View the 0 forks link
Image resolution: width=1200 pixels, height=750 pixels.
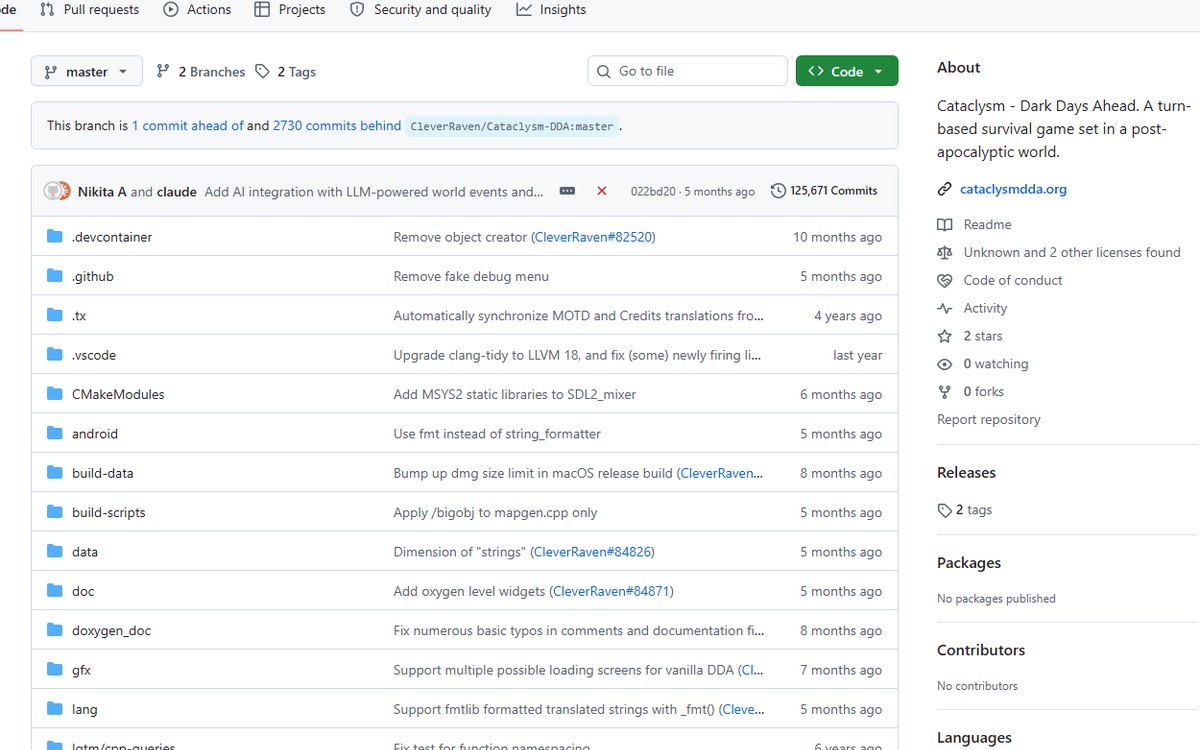pos(983,392)
